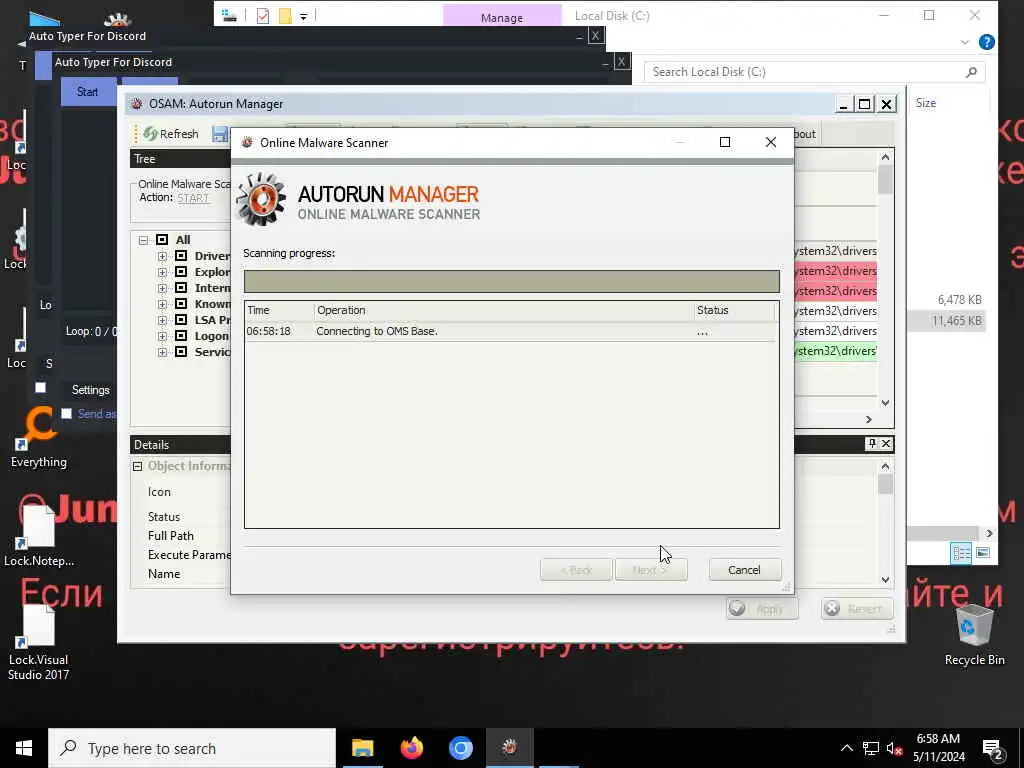The width and height of the screenshot is (1024, 768).
Task: Click the network icon in system tray
Action: pyautogui.click(x=871, y=749)
